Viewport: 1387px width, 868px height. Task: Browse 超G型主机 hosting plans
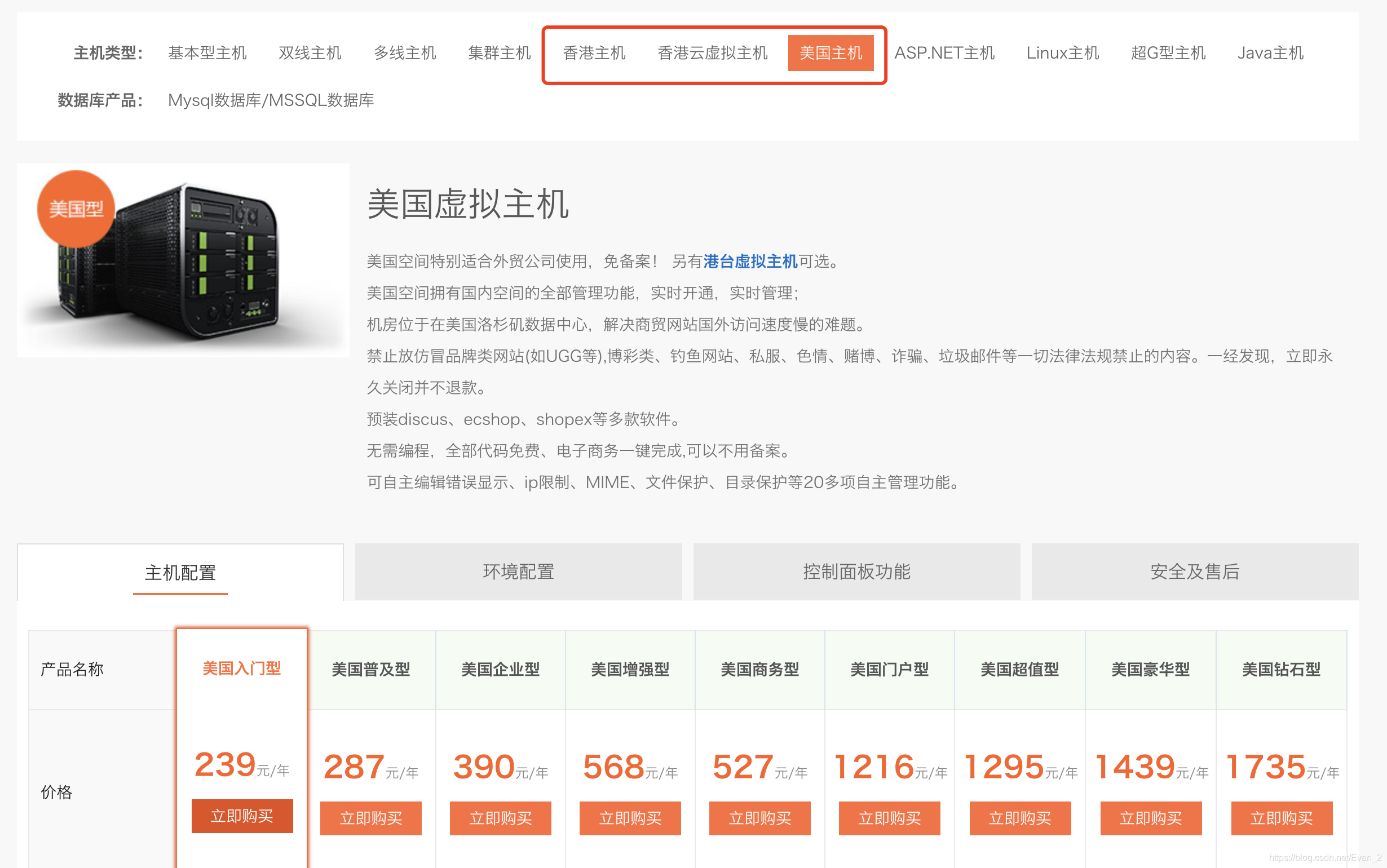pyautogui.click(x=1168, y=53)
